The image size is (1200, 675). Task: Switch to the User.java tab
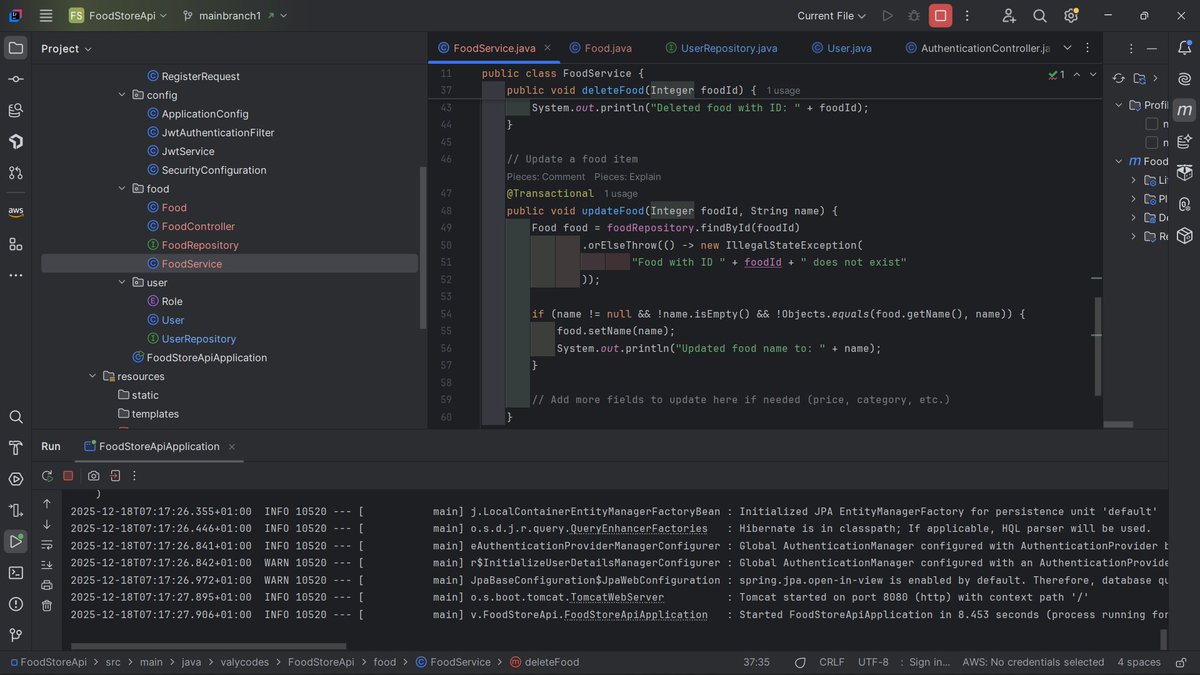tap(841, 48)
